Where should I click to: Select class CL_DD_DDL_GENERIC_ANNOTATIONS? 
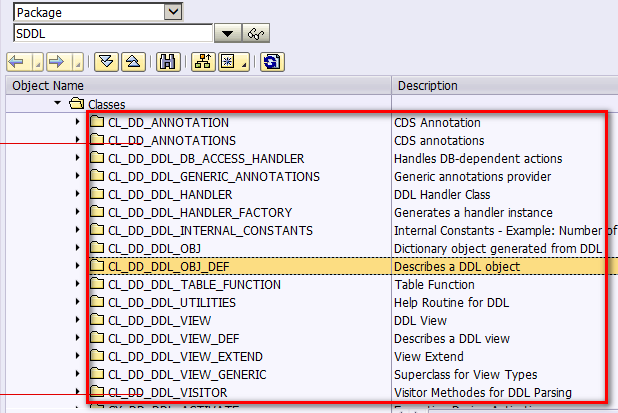[x=214, y=177]
